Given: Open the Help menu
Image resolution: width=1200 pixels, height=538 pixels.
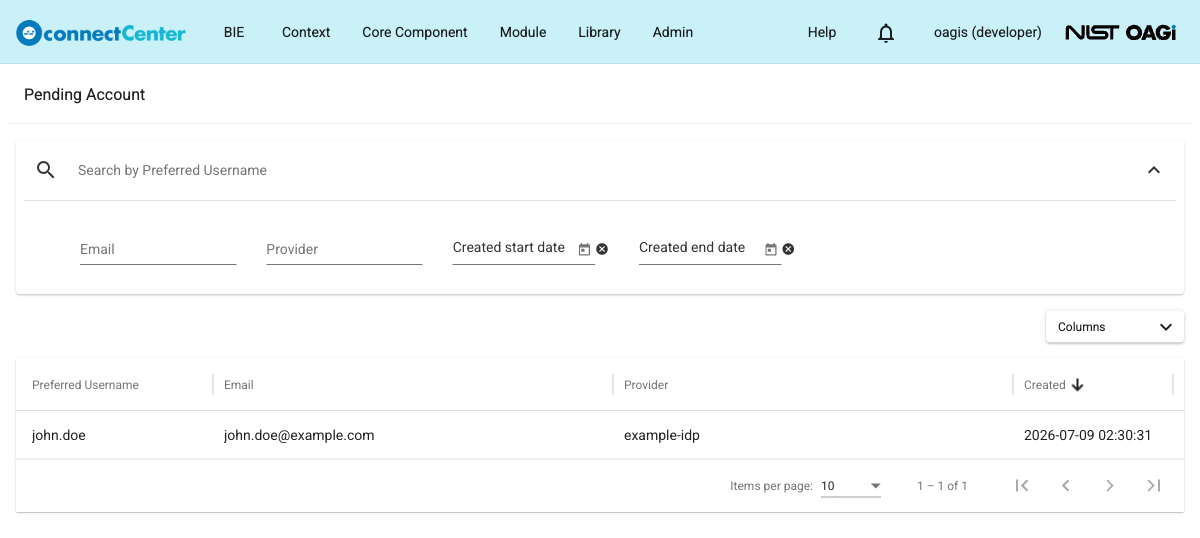Looking at the screenshot, I should (x=822, y=32).
